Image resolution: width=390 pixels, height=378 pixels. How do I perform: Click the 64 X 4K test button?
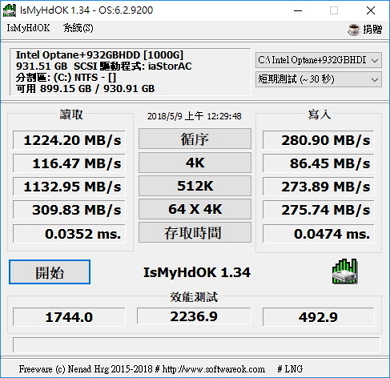pos(195,209)
